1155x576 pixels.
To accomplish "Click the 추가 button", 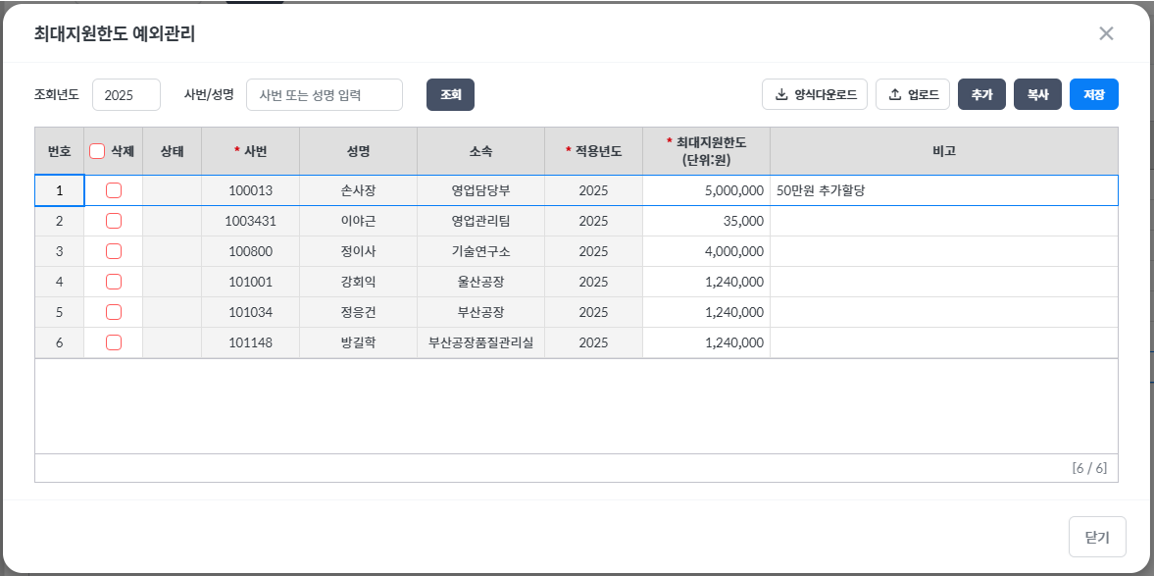I will (982, 94).
